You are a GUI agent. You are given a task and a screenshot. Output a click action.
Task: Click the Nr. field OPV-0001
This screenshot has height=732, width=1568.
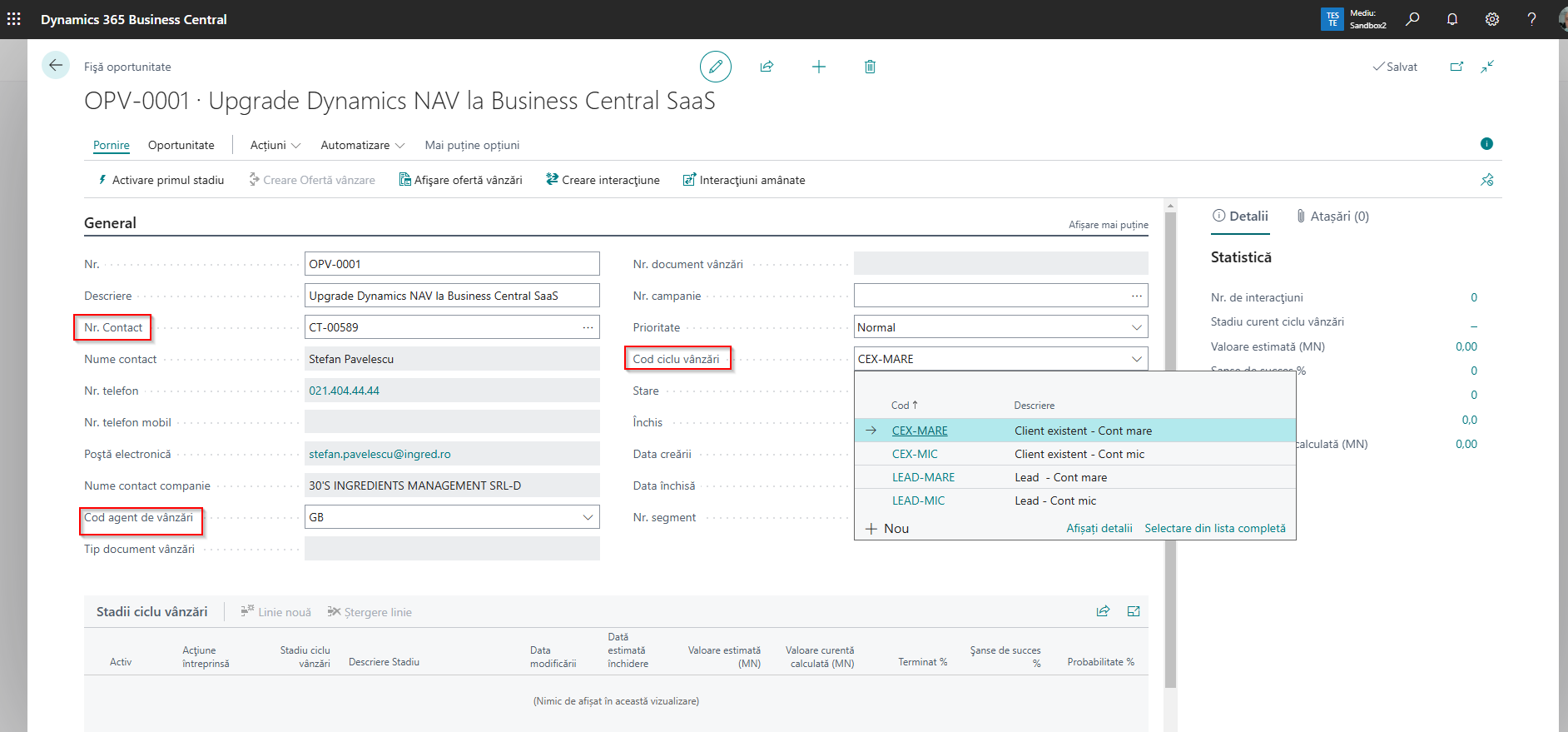coord(452,264)
